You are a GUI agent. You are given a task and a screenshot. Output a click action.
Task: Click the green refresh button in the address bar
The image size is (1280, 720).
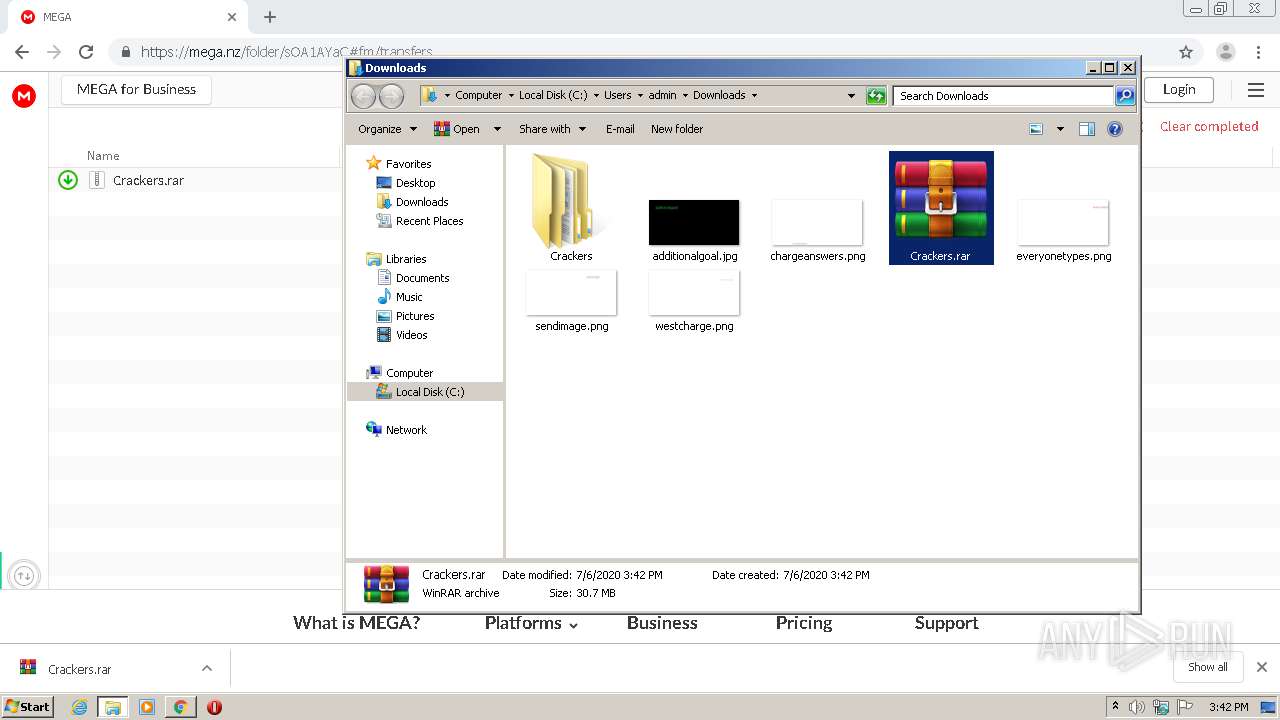pyautogui.click(x=876, y=96)
